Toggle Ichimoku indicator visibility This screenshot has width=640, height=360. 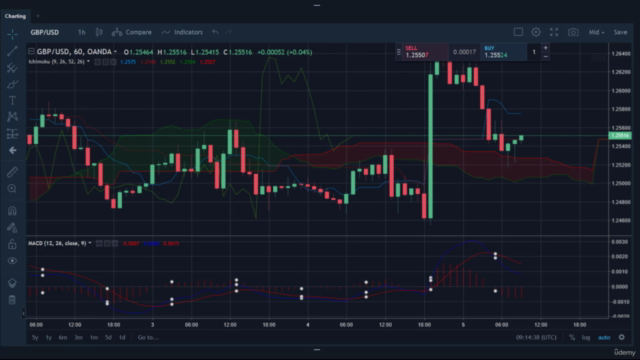98,62
